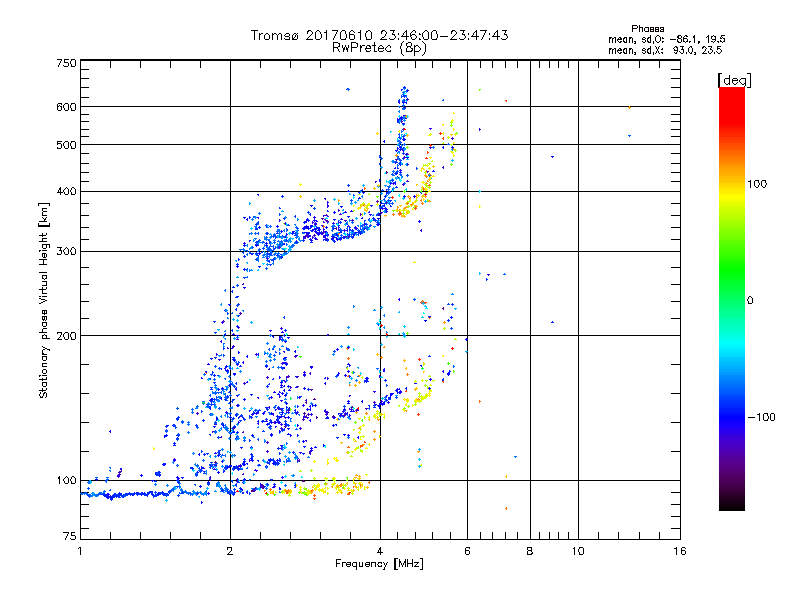Click the x-axis '4' tick label
The width and height of the screenshot is (800, 600).
click(380, 551)
